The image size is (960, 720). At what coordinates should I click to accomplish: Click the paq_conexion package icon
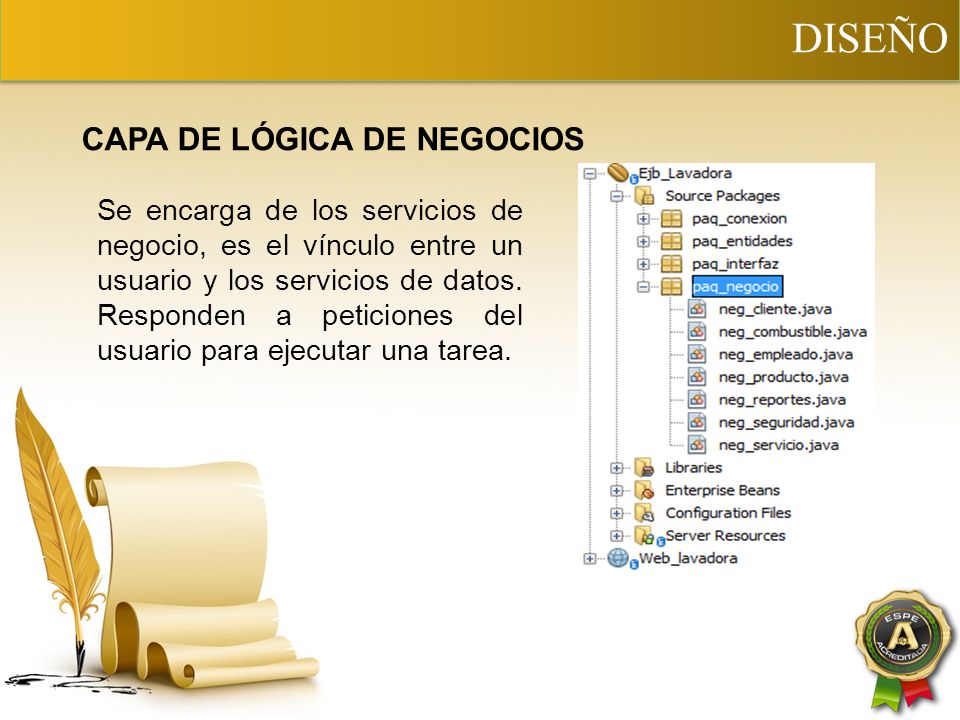point(672,219)
